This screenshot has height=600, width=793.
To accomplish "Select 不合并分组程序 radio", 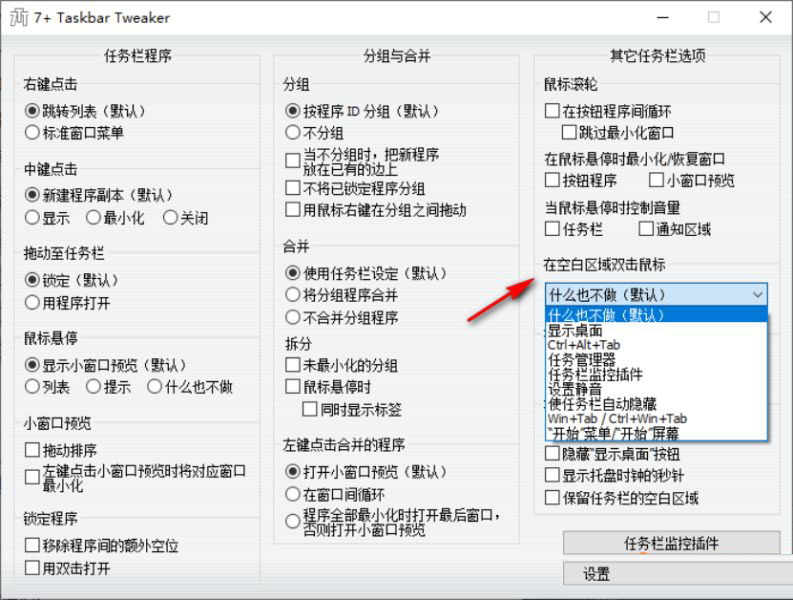I will (292, 317).
